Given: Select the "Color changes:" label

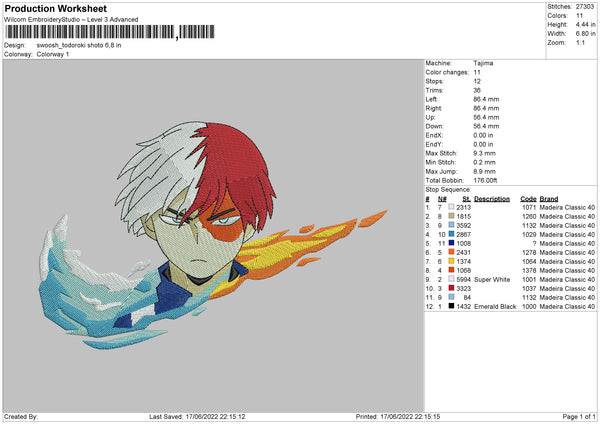Looking at the screenshot, I should (x=447, y=72).
